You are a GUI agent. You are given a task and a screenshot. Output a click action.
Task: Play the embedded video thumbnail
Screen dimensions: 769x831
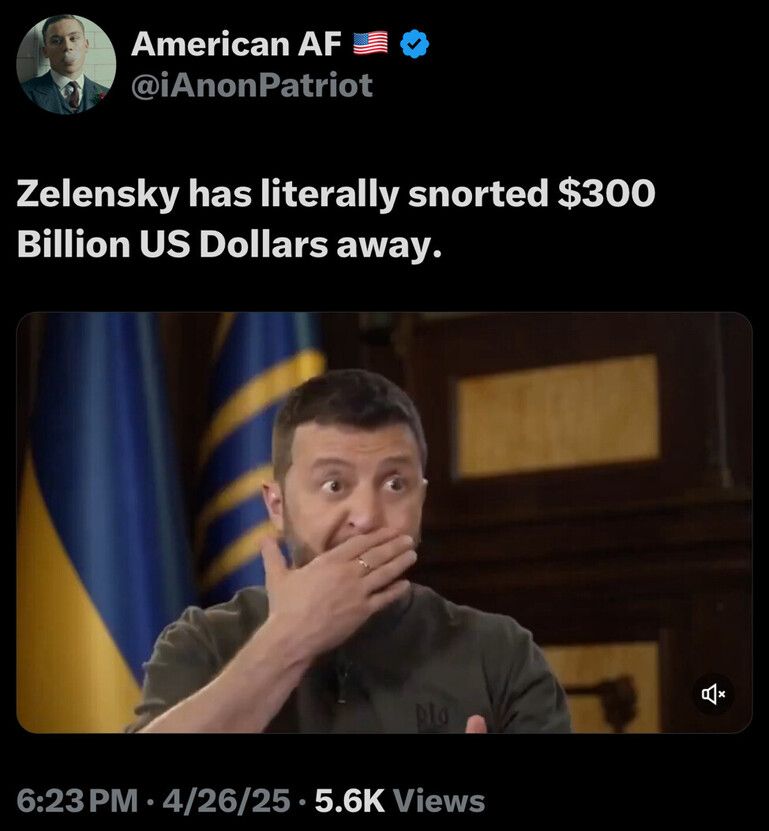click(384, 523)
